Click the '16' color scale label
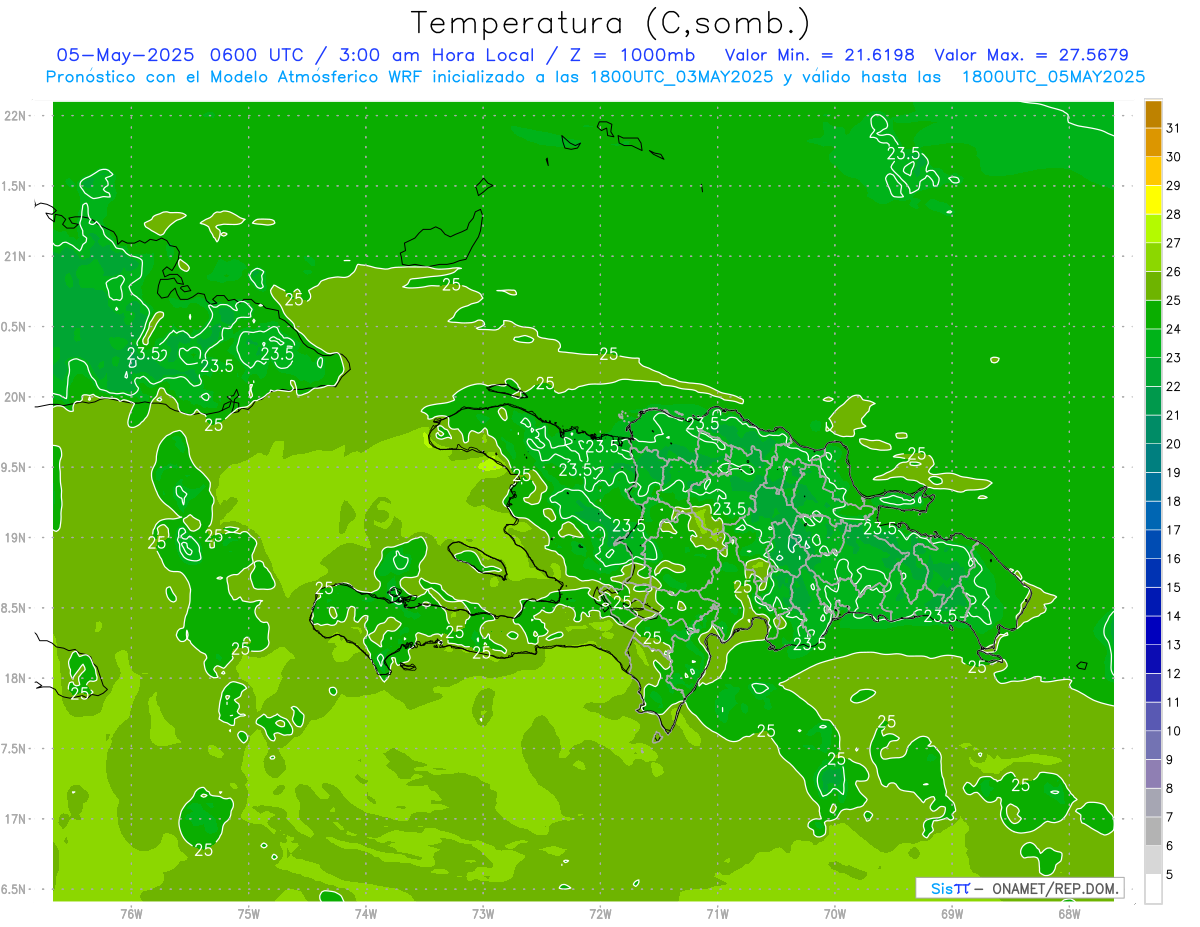Image resolution: width=1200 pixels, height=927 pixels. [x=1174, y=559]
